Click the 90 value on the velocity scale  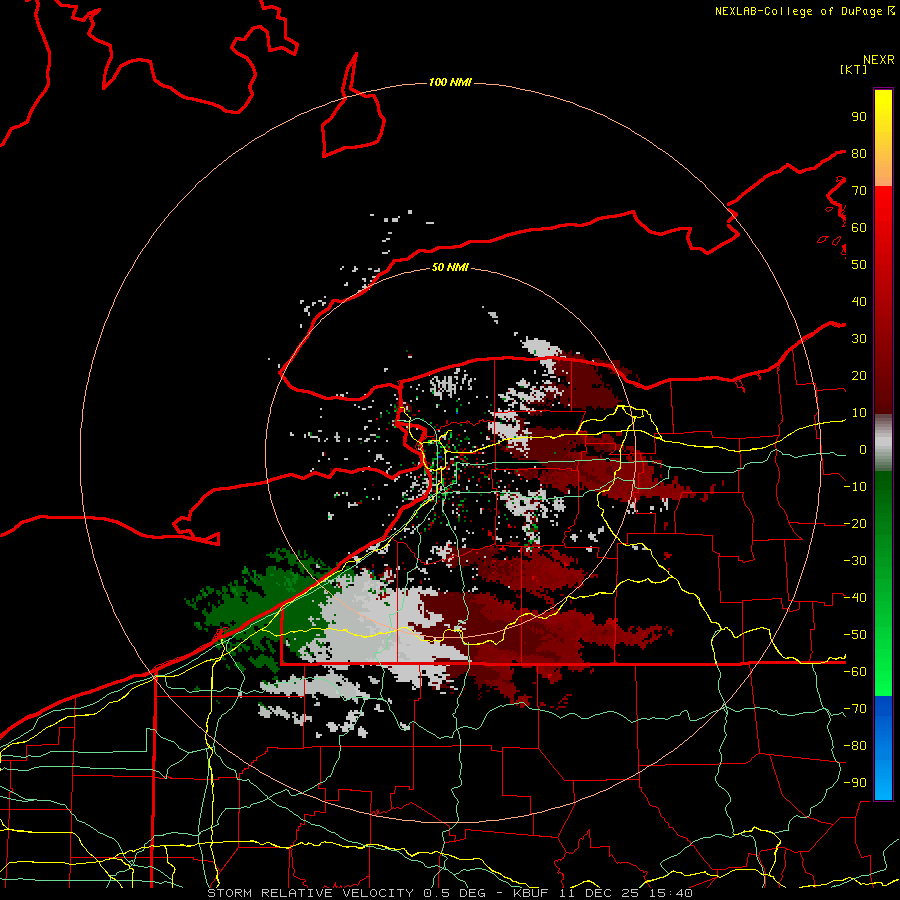[859, 117]
